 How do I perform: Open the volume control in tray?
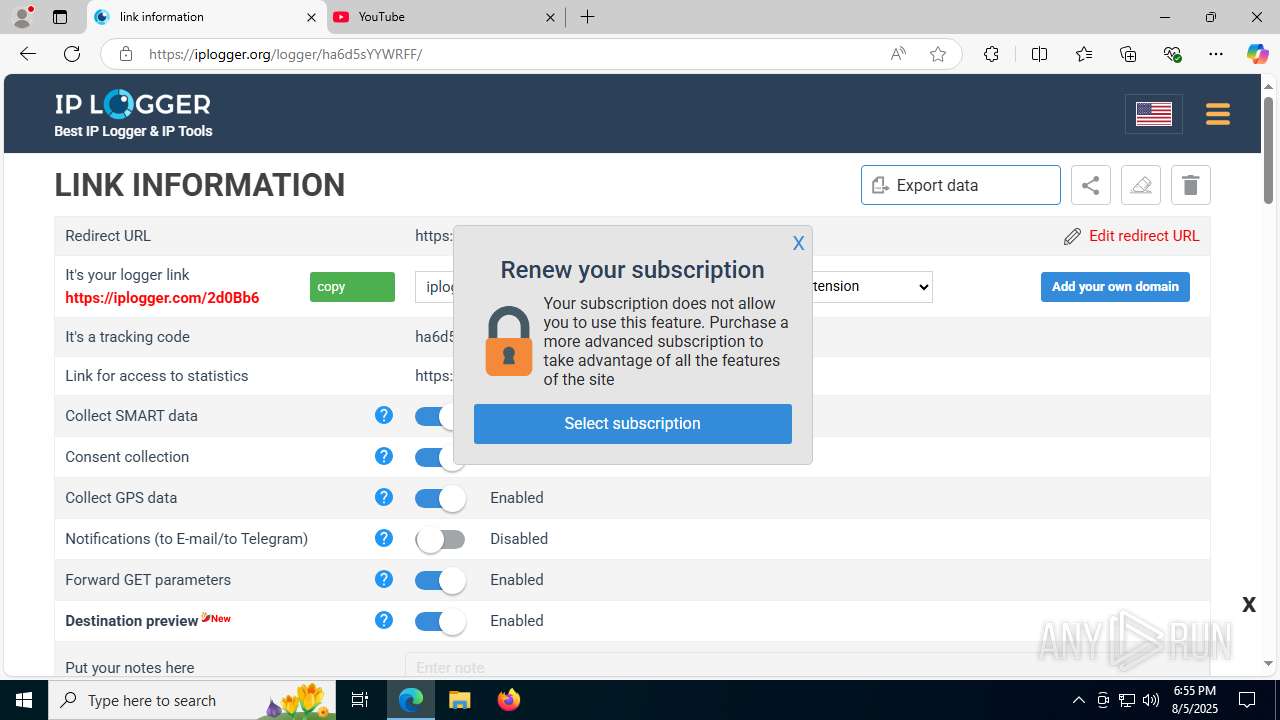point(1151,700)
